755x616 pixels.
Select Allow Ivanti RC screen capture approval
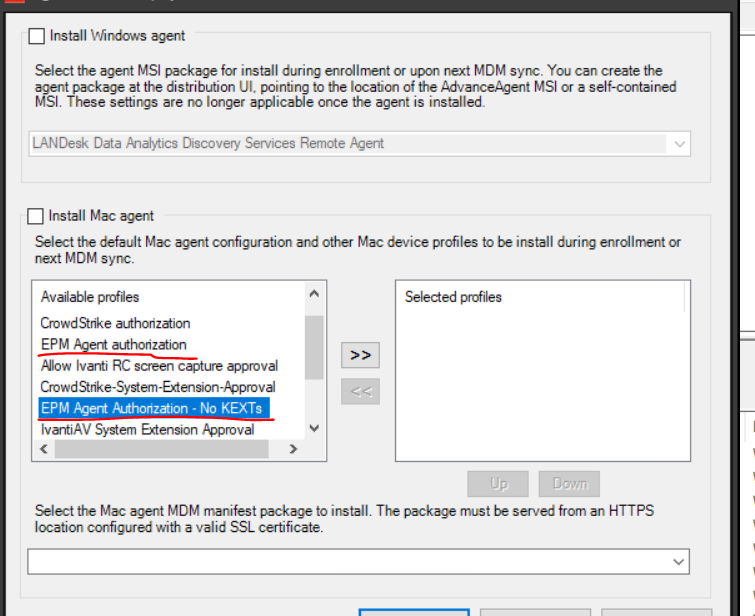pos(159,366)
